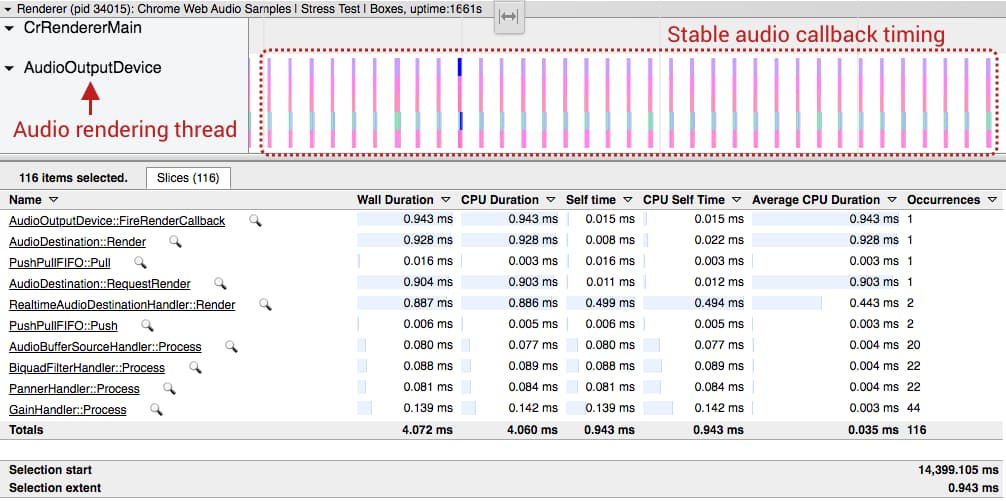The width and height of the screenshot is (1006, 501).
Task: Click magnifier icon next to RealtimeAudioDestinationHandler::Render
Action: [265, 304]
